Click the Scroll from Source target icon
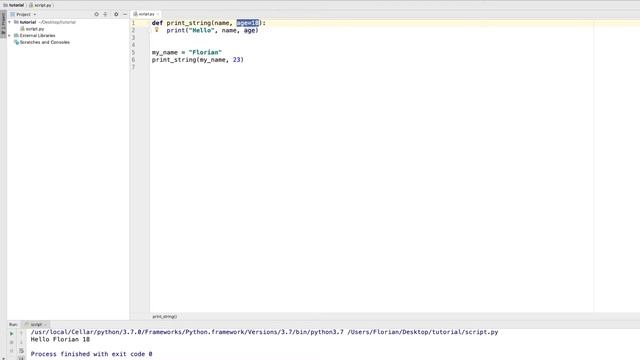This screenshot has width=640, height=360. click(x=97, y=14)
